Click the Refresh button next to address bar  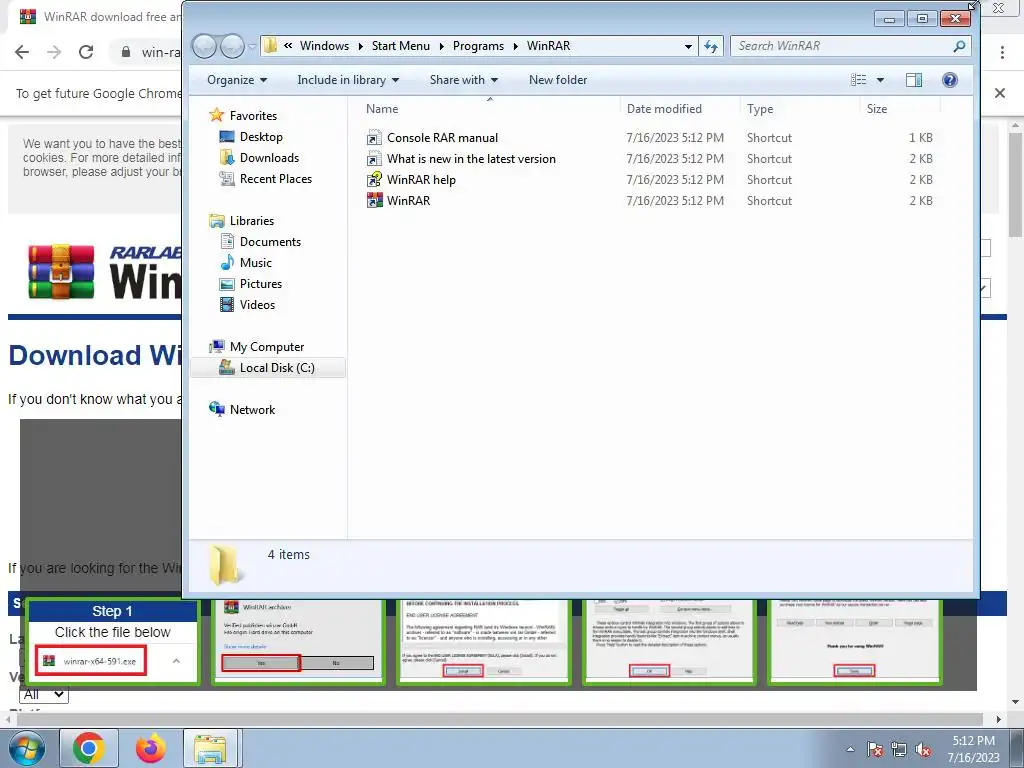711,46
